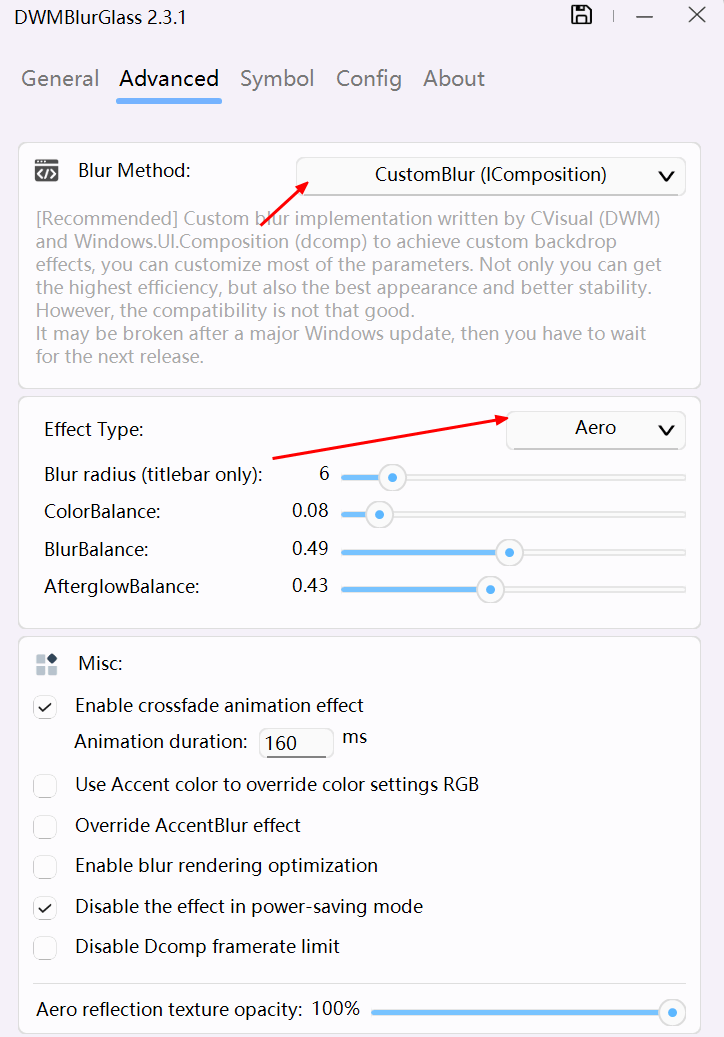The height and width of the screenshot is (1037, 724).
Task: Open the Symbol tab
Action: tap(277, 79)
